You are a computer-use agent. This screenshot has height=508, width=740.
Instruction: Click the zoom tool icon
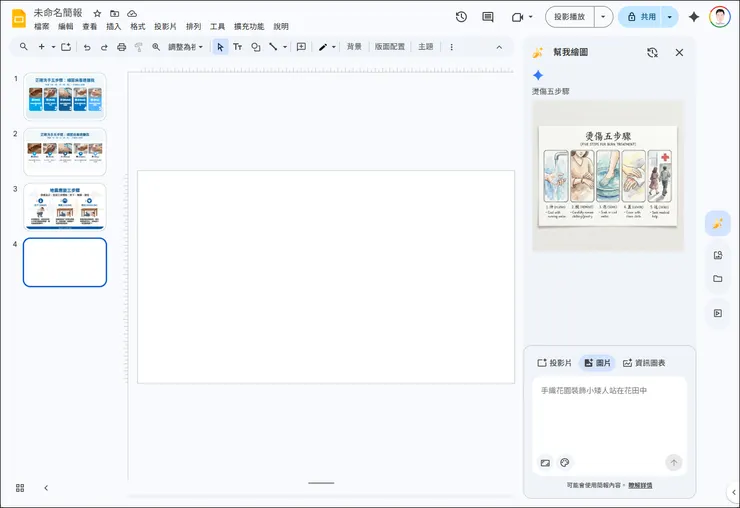(156, 47)
